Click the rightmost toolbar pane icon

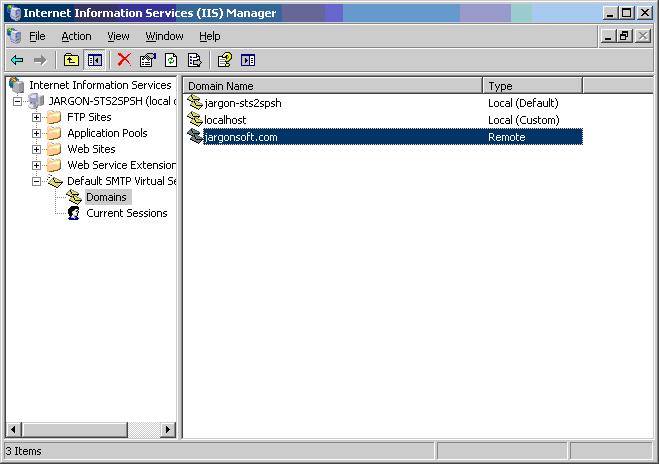[x=248, y=60]
